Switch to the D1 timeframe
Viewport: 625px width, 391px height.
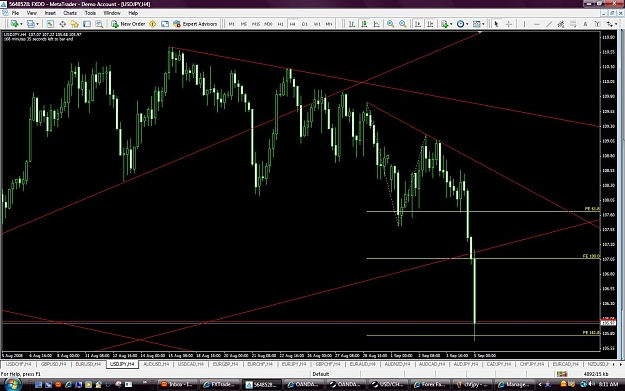(305, 24)
